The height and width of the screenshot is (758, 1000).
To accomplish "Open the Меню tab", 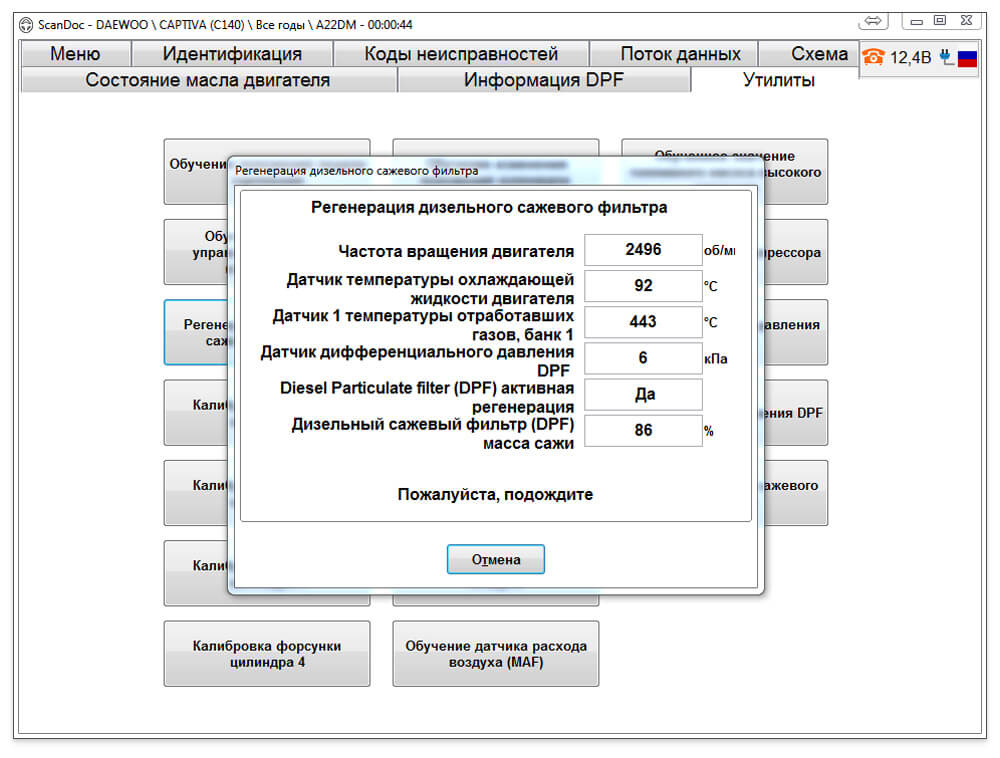I will [75, 54].
